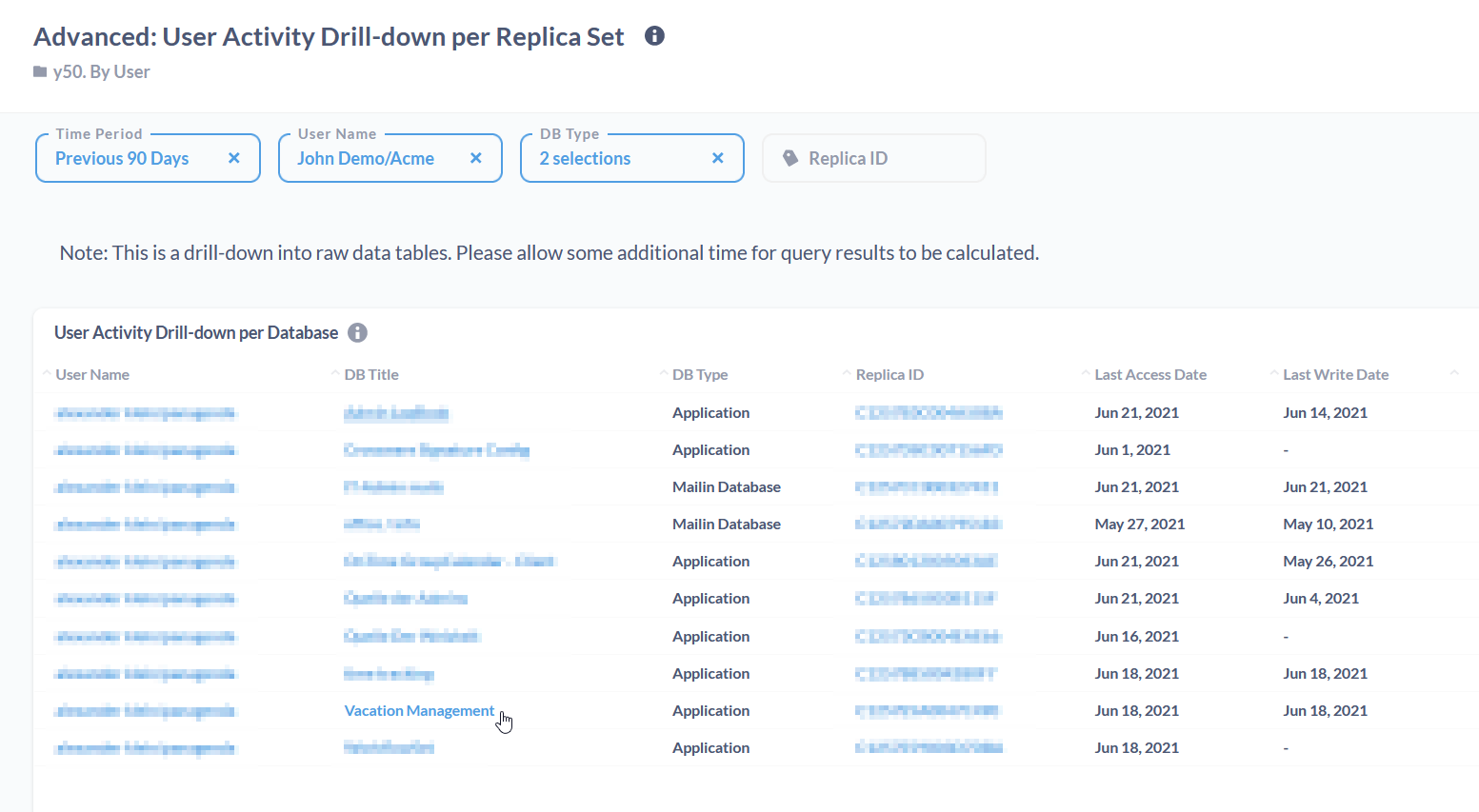Click the info icon beside the dashboard title

[x=654, y=36]
